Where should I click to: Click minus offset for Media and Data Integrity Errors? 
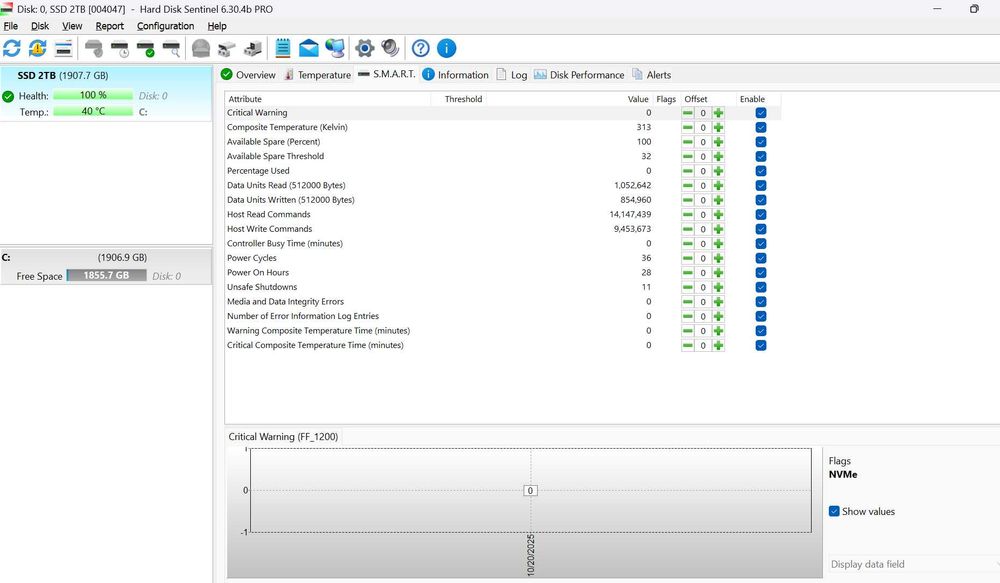pyautogui.click(x=688, y=302)
